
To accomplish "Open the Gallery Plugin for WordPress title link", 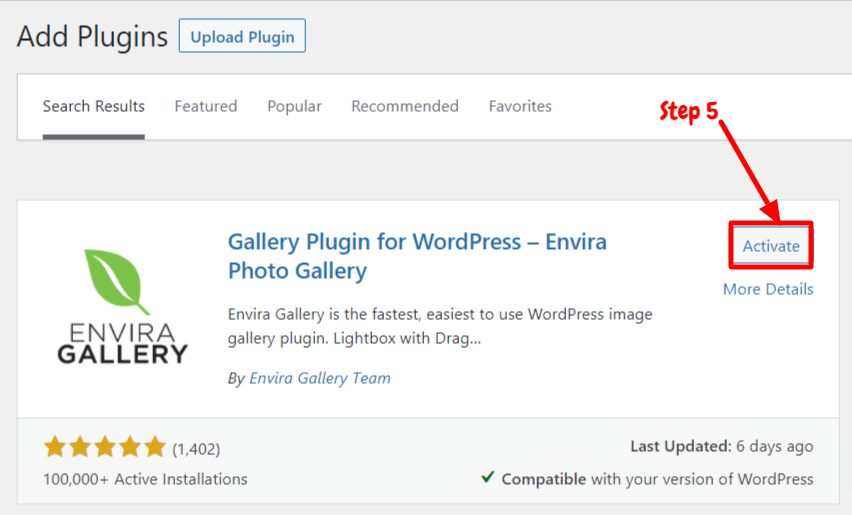I will (417, 256).
